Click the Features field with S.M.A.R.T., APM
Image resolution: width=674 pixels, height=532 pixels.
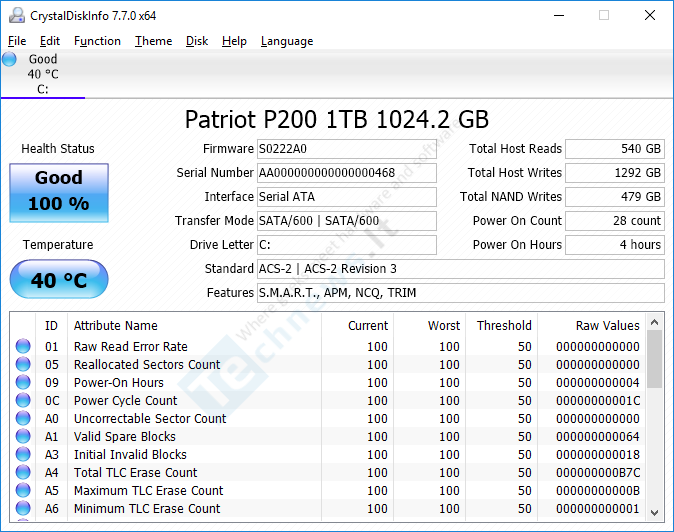[461, 293]
